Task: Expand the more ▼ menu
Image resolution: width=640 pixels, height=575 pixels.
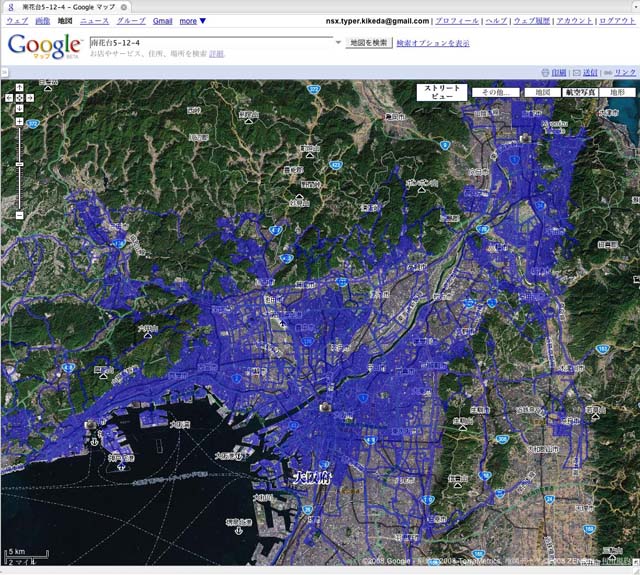Action: [193, 21]
